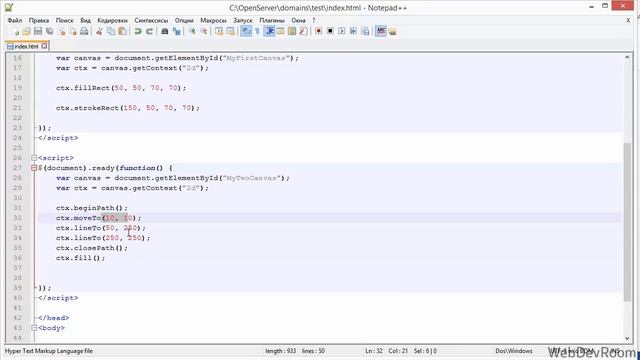
Task: Click the Zoom Out toolbar icon
Action: (x=203, y=31)
